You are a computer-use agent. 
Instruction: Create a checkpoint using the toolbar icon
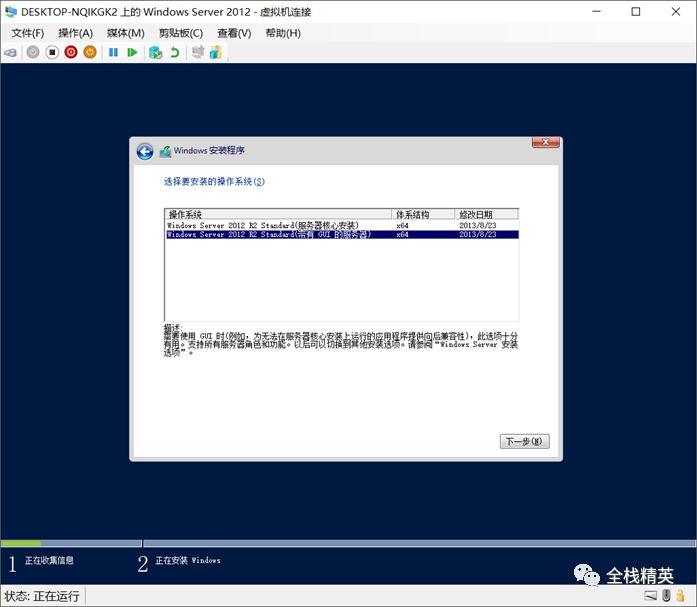coord(155,52)
